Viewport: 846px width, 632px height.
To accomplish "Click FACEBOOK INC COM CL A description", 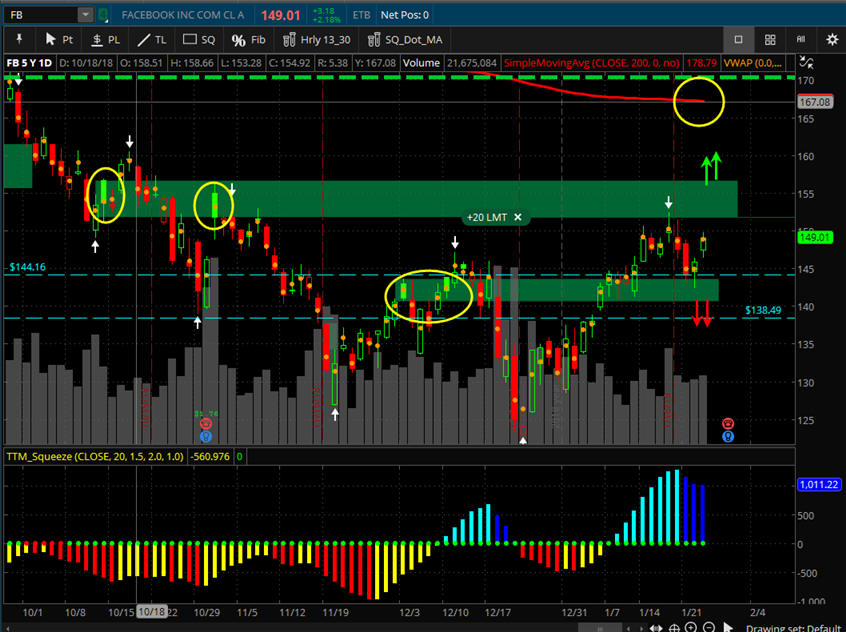I will click(x=182, y=15).
